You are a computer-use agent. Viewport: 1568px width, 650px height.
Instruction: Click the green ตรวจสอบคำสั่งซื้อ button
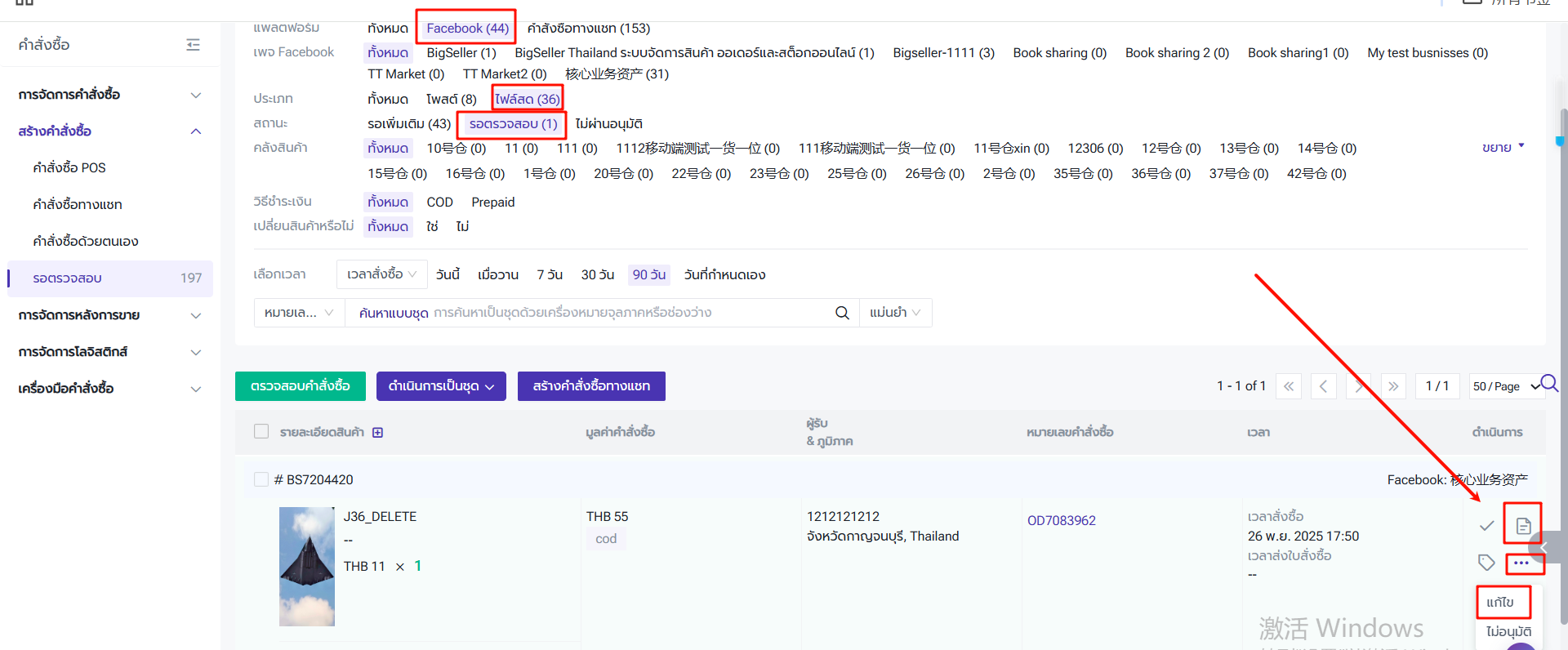click(x=300, y=386)
